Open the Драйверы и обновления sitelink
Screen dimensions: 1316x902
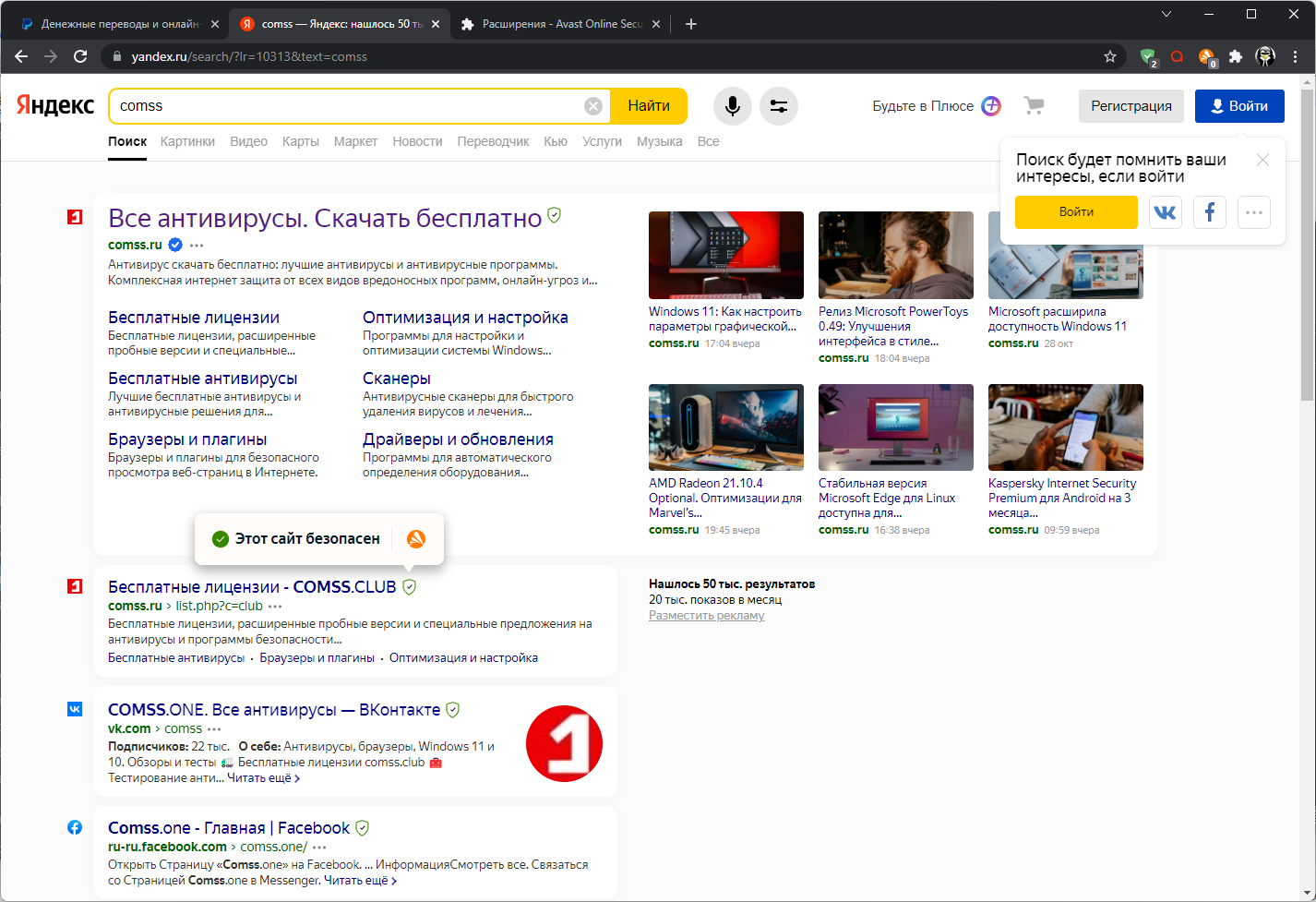tap(458, 439)
